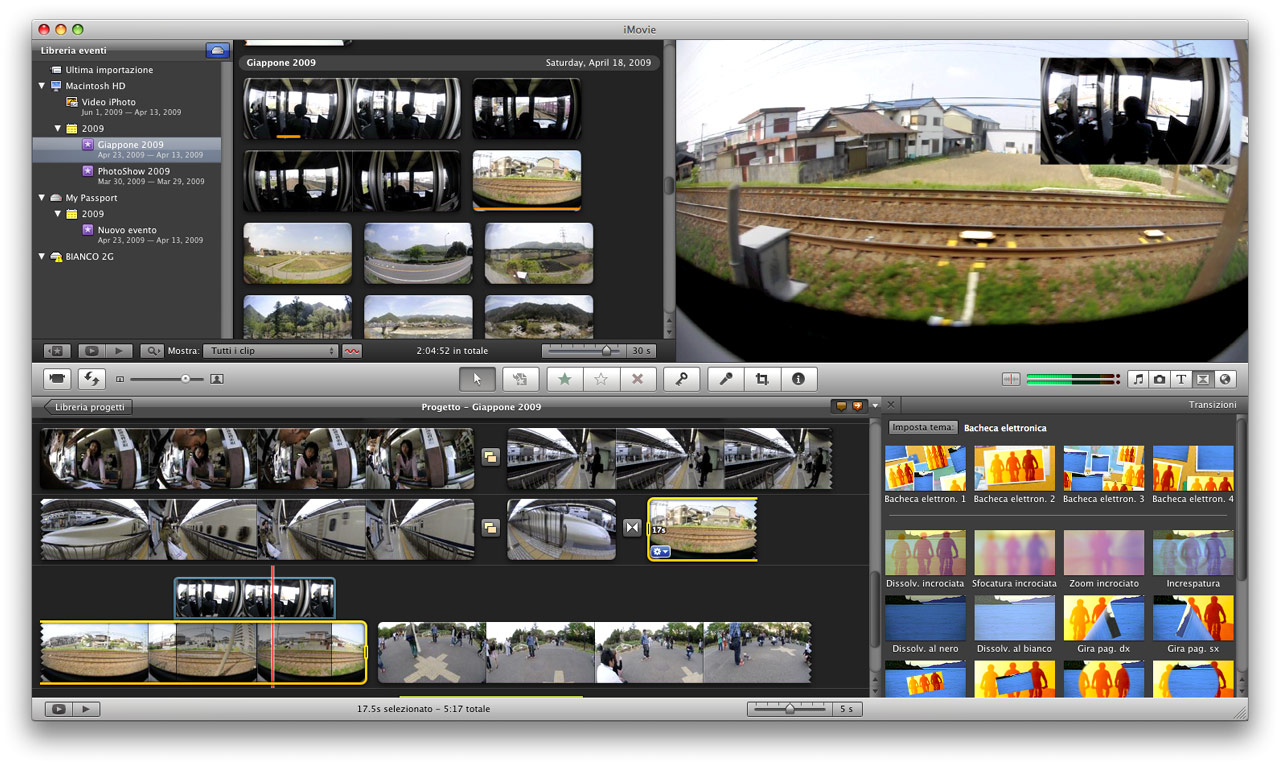The image size is (1280, 765).
Task: Unmark selection with the empty star
Action: [x=601, y=379]
